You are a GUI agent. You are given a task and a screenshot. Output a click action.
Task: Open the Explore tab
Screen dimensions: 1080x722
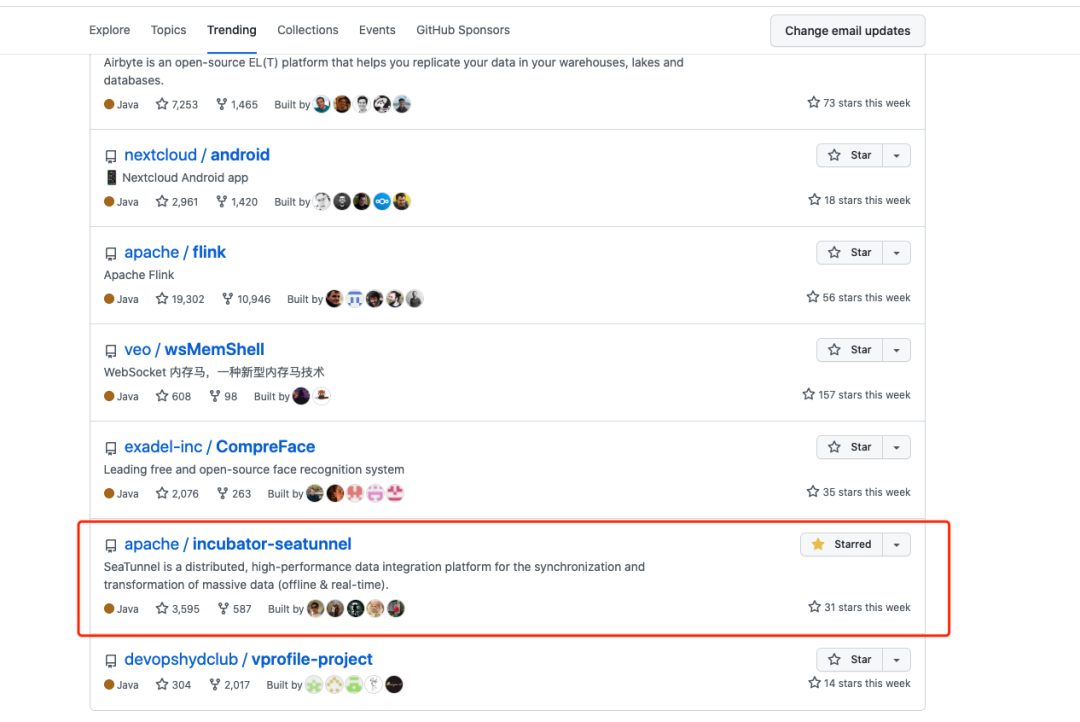tap(110, 30)
